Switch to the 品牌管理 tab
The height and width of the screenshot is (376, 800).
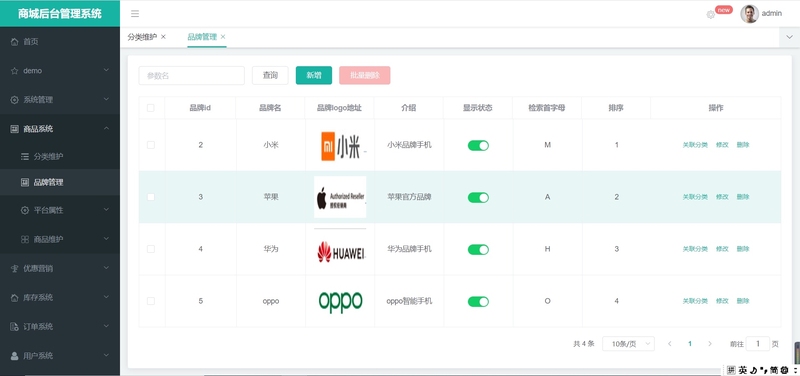click(x=202, y=37)
